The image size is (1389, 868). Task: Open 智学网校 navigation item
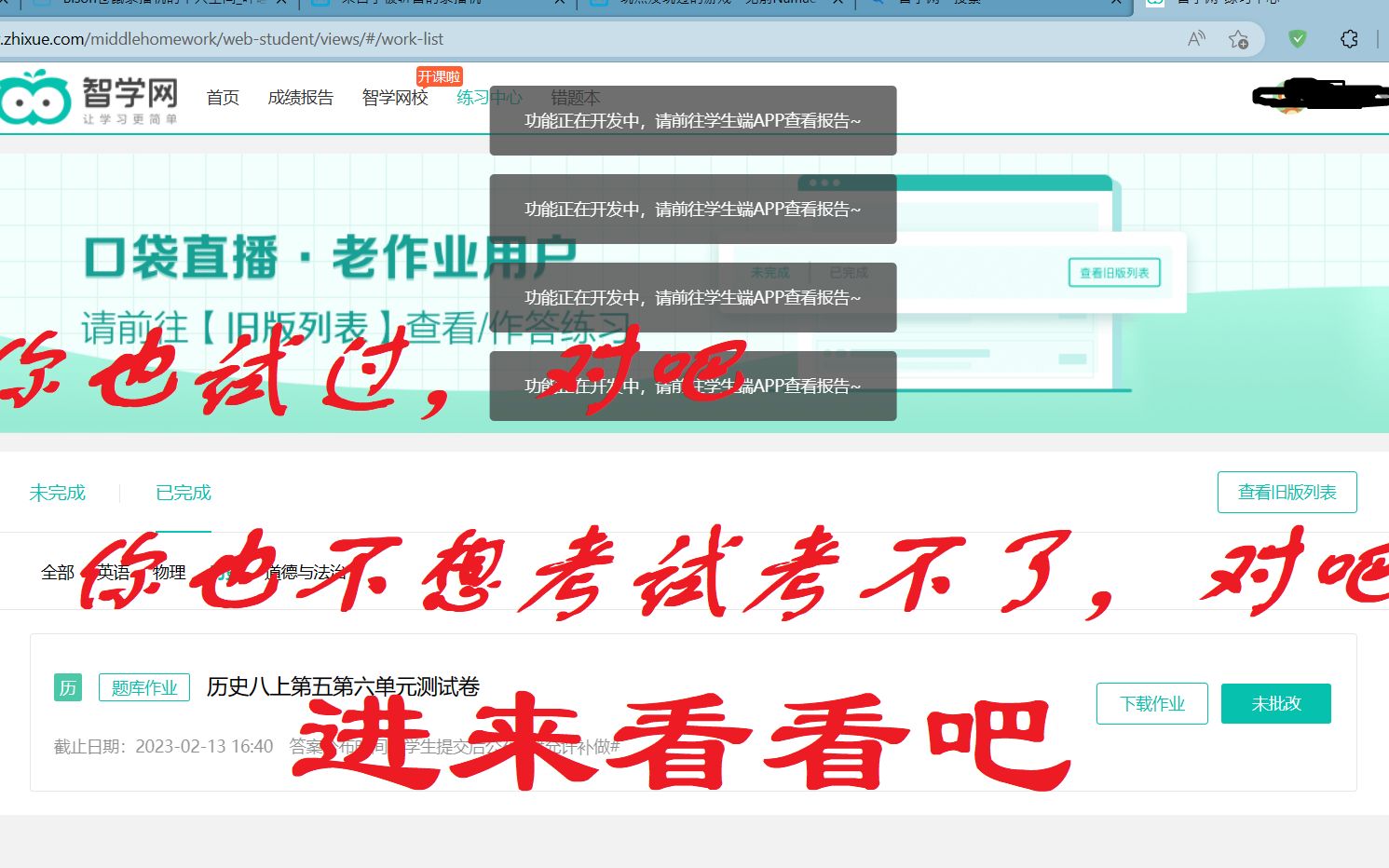tap(395, 98)
